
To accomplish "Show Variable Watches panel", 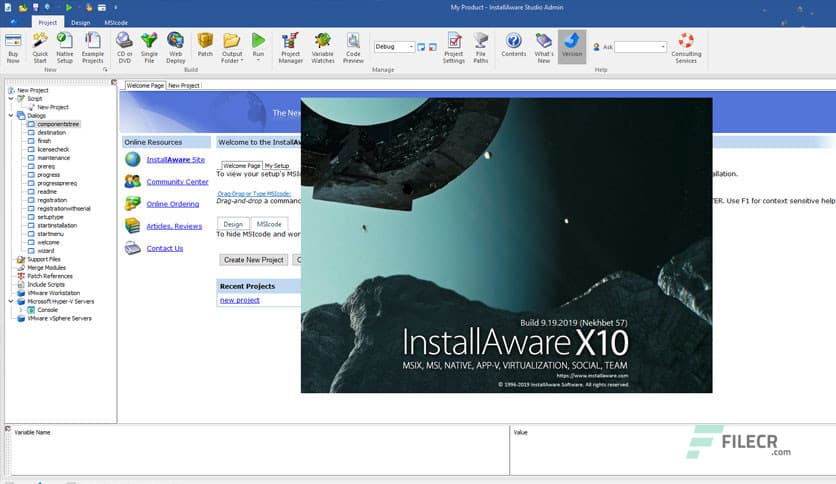I will (323, 47).
